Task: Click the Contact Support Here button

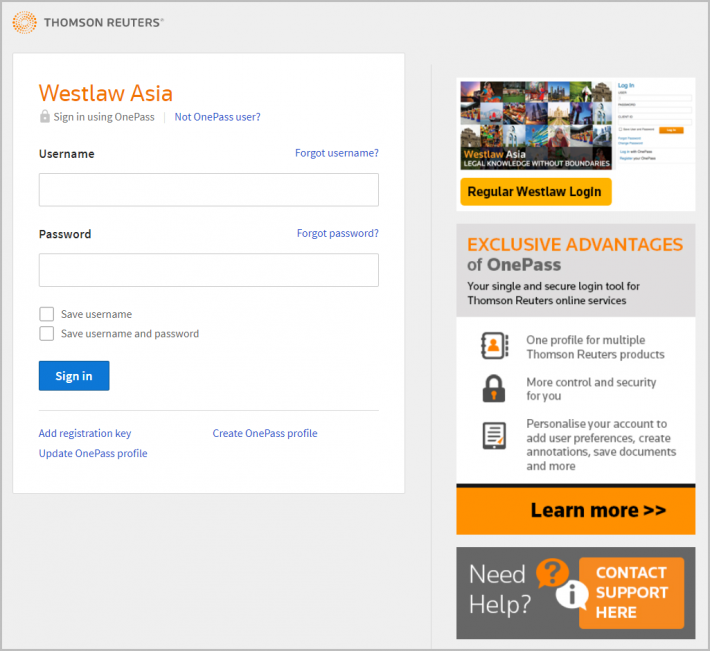Action: (x=631, y=593)
